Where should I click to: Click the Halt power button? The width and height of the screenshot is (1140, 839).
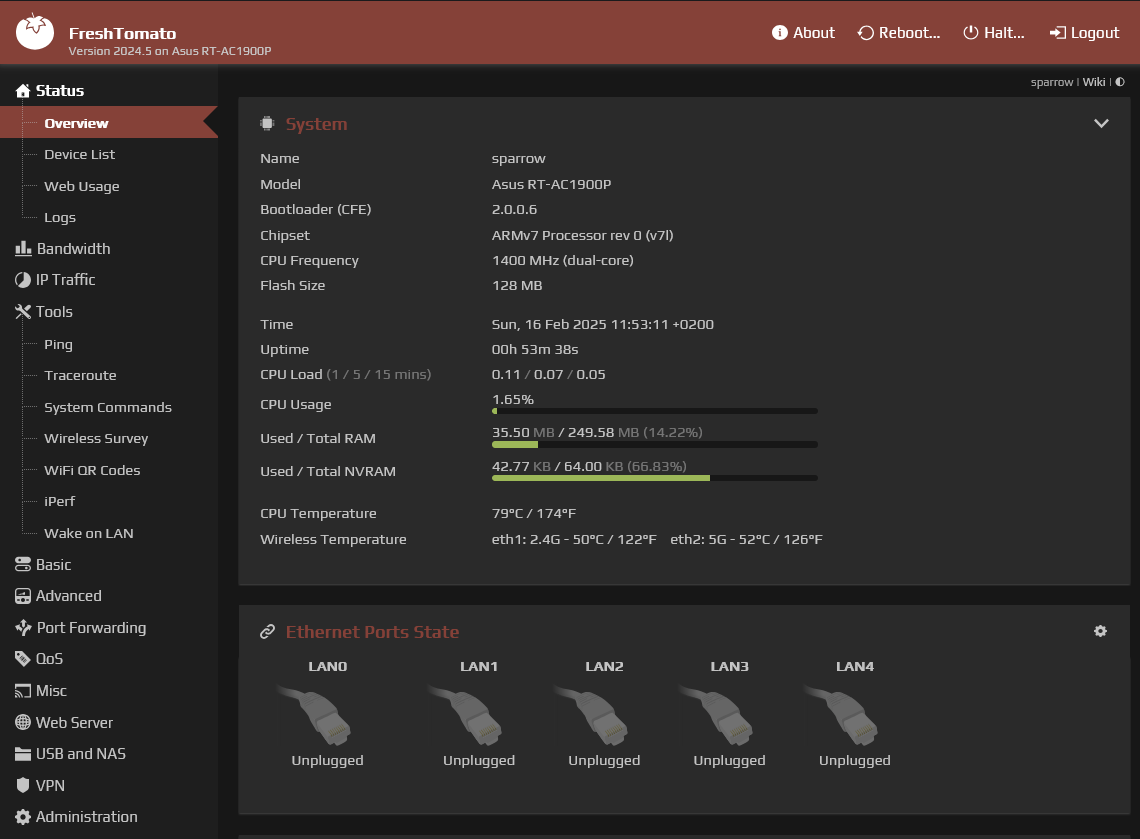[993, 33]
